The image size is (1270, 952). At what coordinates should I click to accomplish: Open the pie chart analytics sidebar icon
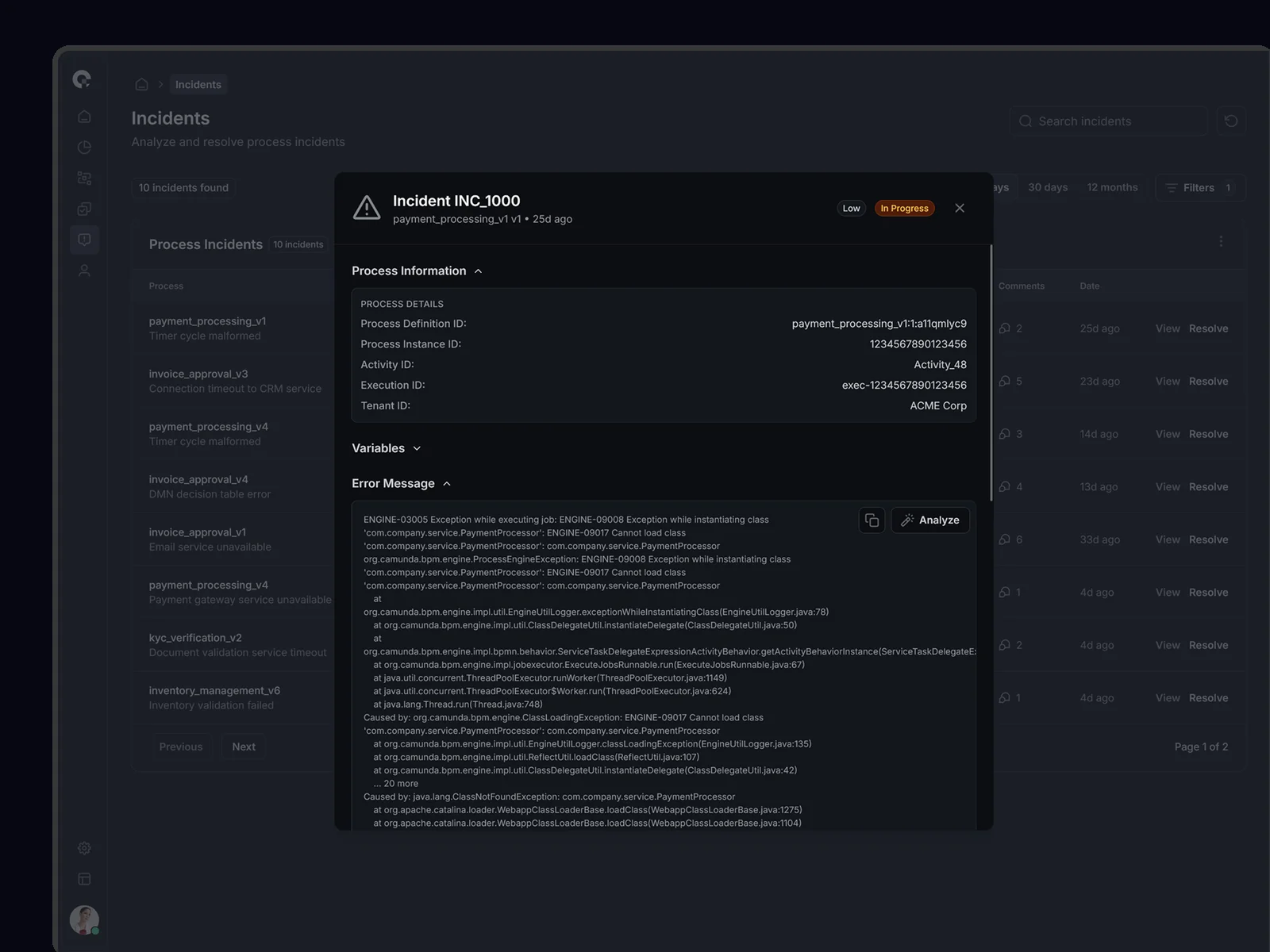[84, 148]
